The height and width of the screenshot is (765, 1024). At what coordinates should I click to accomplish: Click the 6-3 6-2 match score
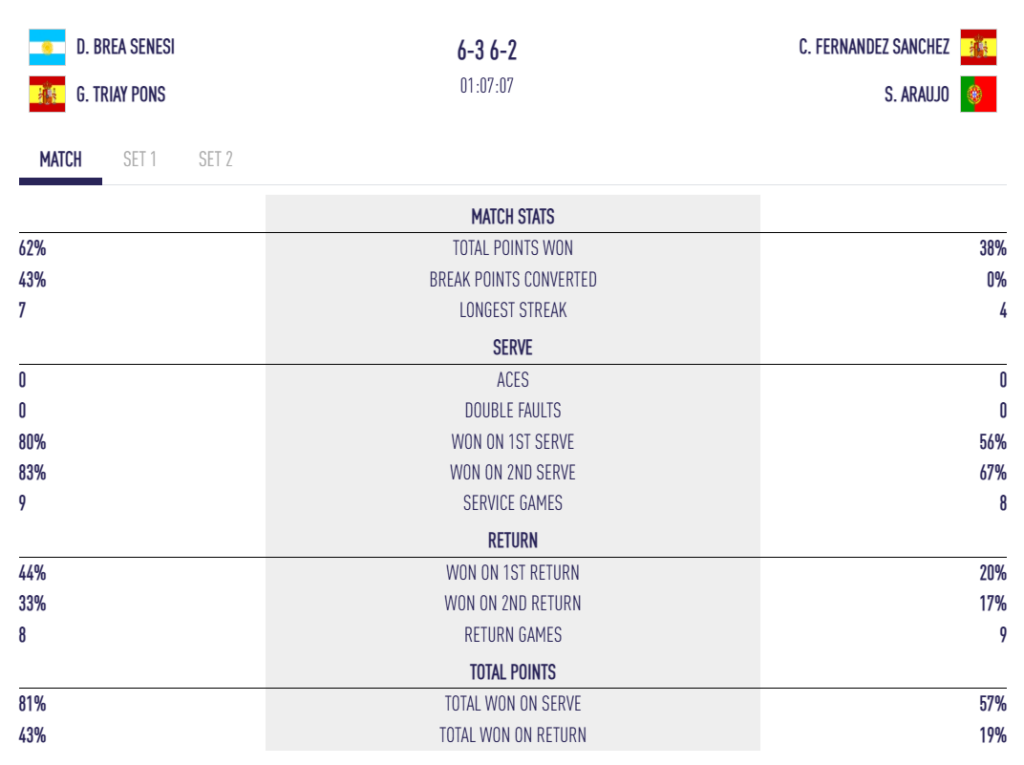[487, 50]
